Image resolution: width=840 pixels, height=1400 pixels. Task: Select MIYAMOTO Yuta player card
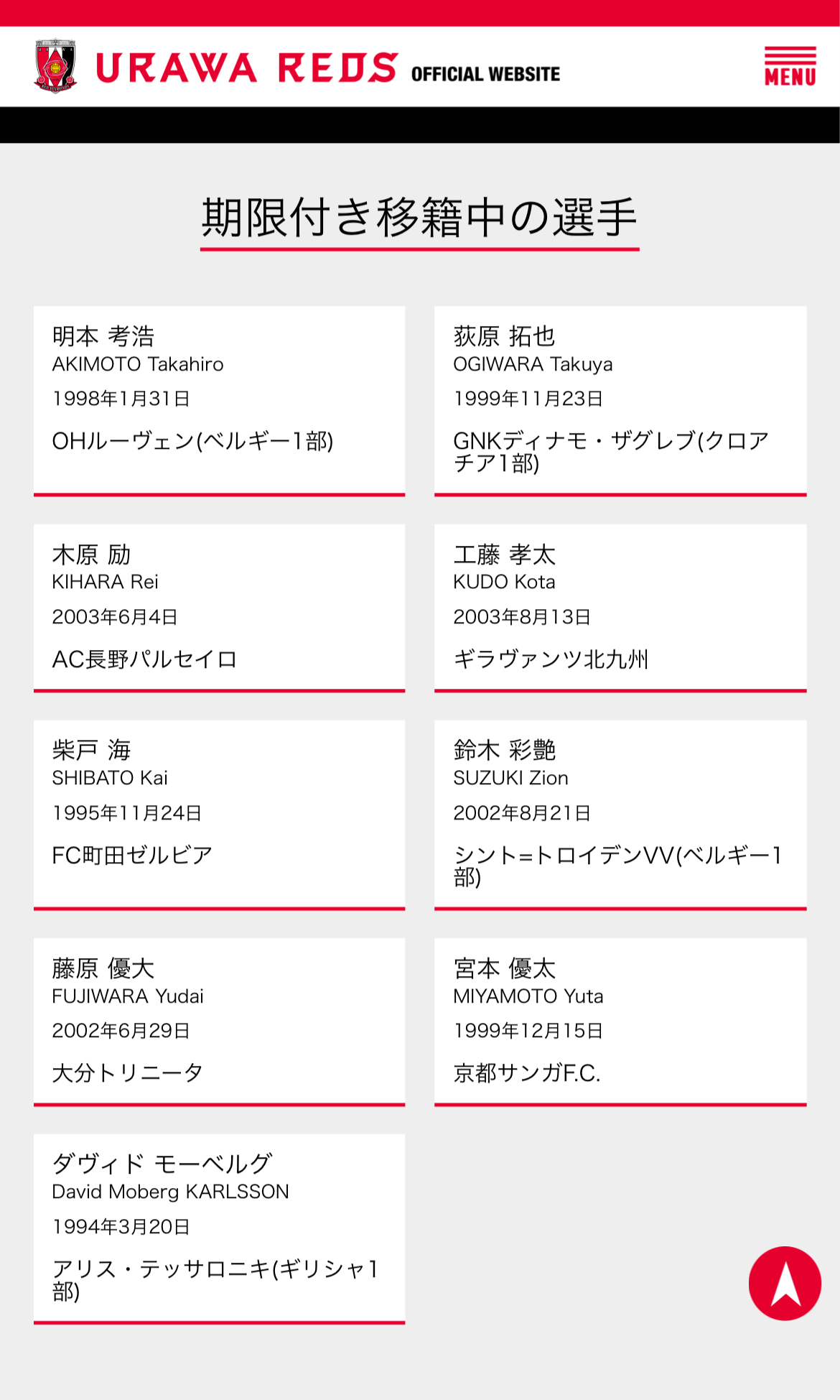click(x=620, y=1021)
